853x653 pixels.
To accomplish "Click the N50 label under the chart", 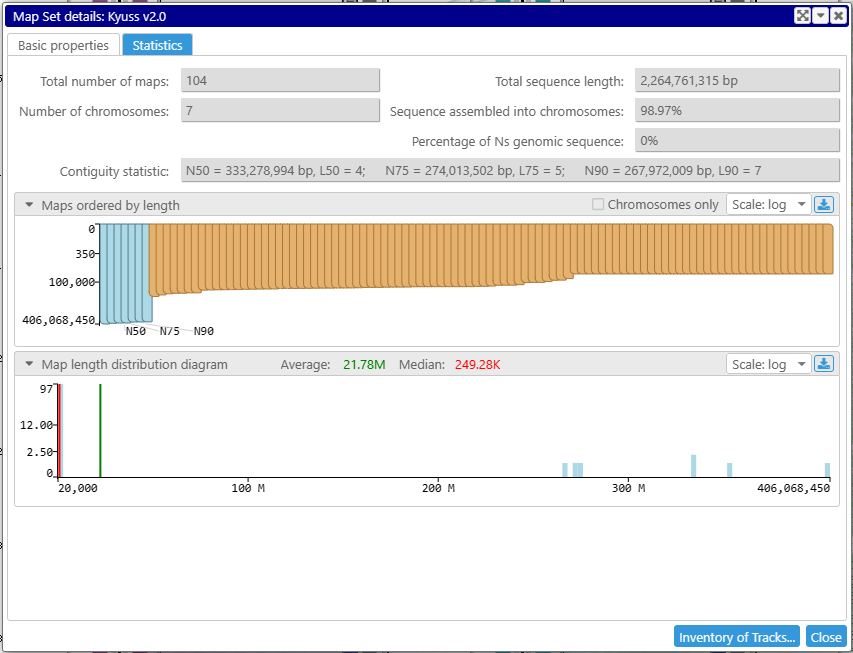I will (135, 331).
